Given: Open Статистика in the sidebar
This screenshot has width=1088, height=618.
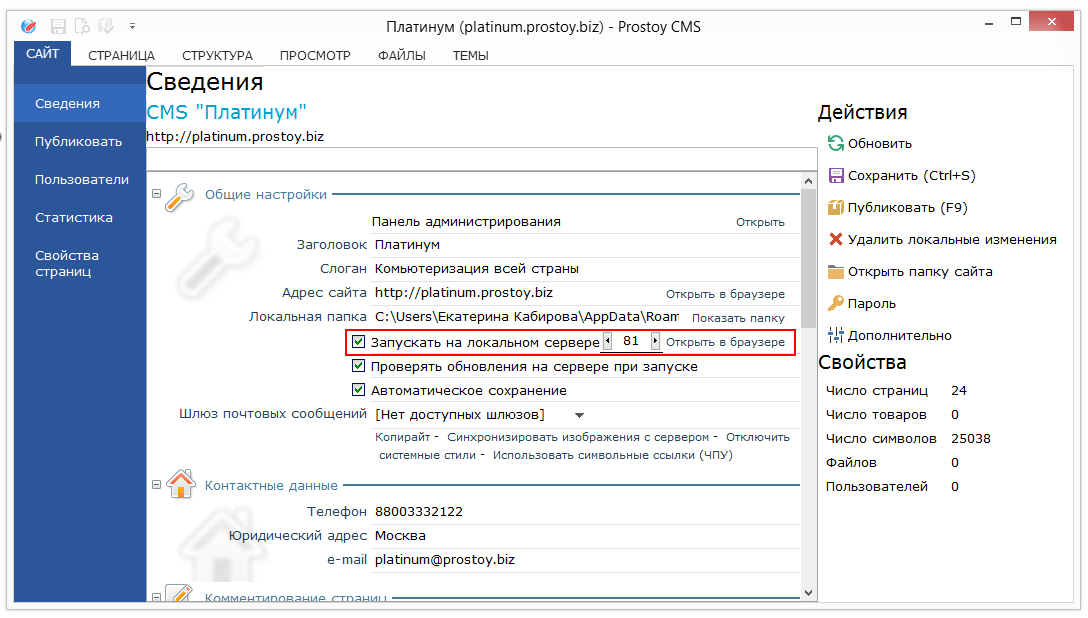Looking at the screenshot, I should (80, 218).
